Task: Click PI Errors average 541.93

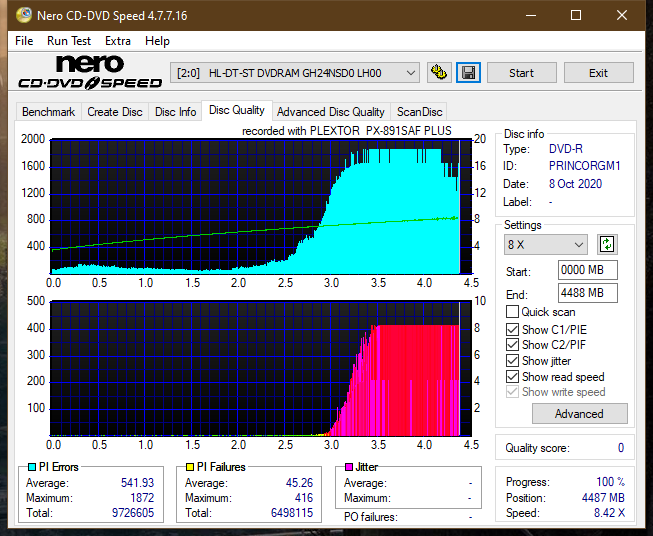Action: click(137, 482)
